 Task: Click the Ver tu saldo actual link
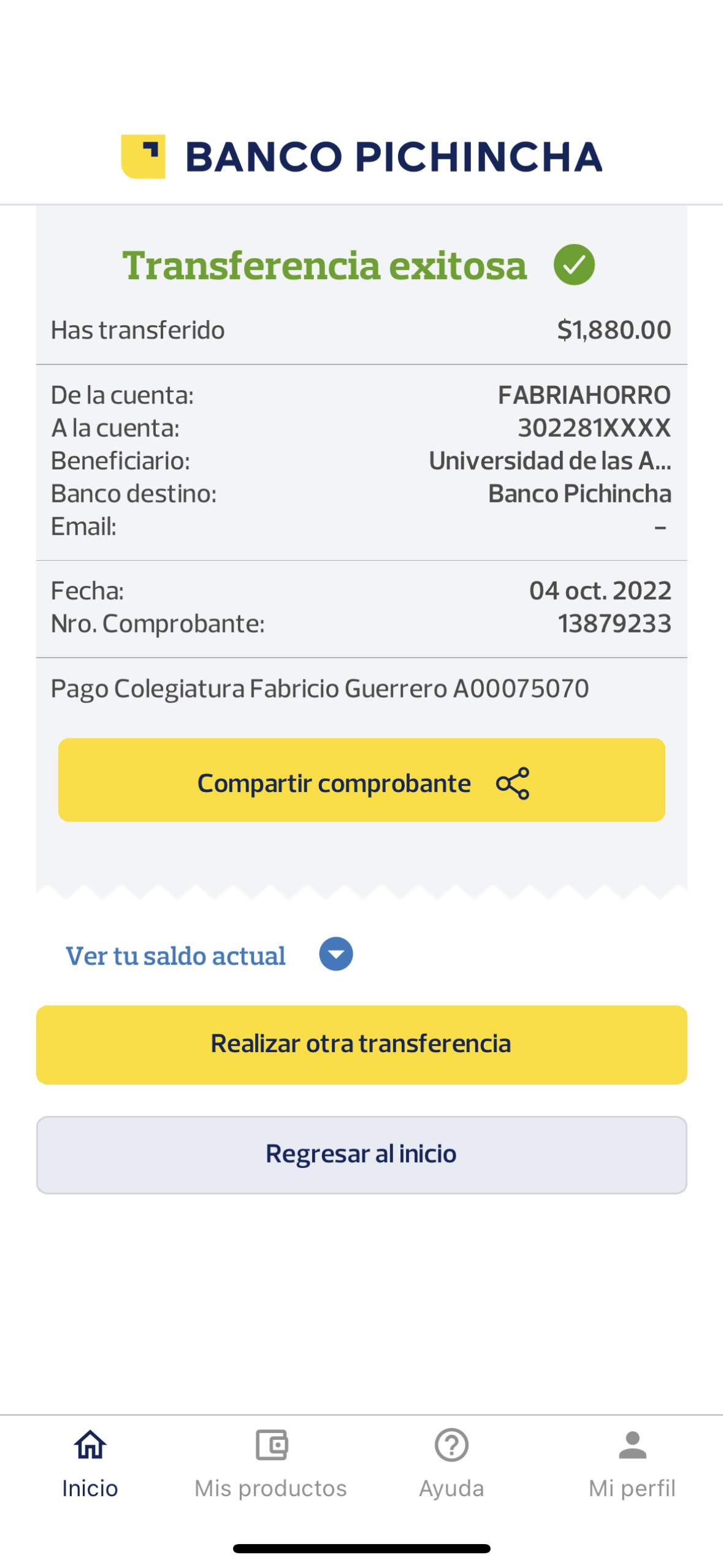pyautogui.click(x=176, y=956)
